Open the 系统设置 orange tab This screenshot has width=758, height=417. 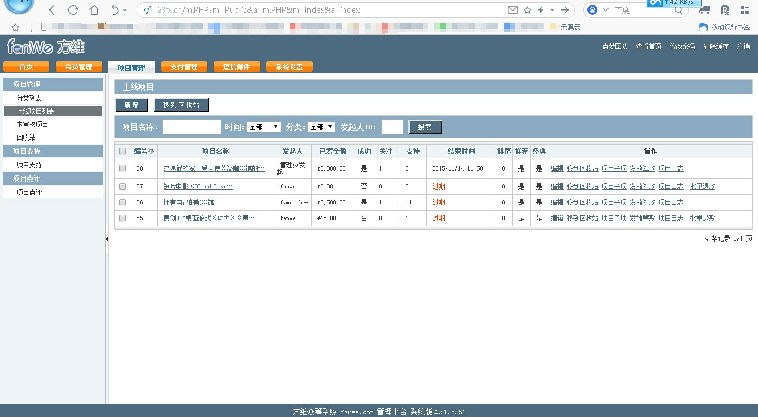click(289, 67)
